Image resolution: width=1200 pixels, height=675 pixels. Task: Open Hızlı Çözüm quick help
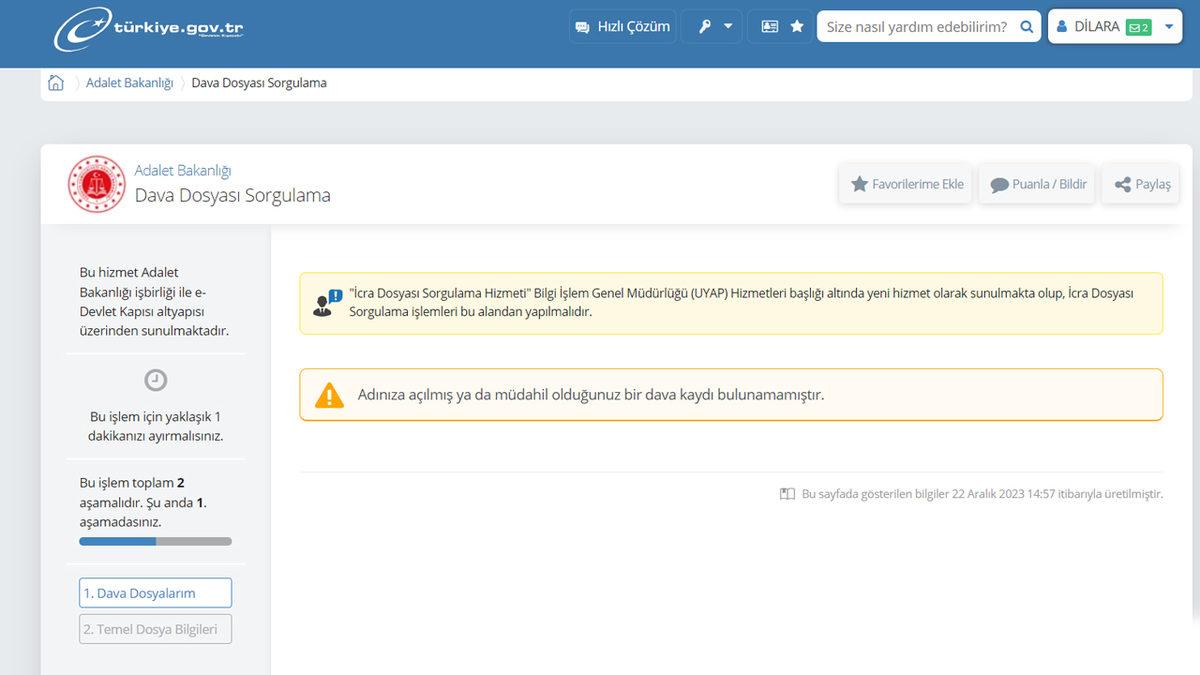tap(622, 27)
